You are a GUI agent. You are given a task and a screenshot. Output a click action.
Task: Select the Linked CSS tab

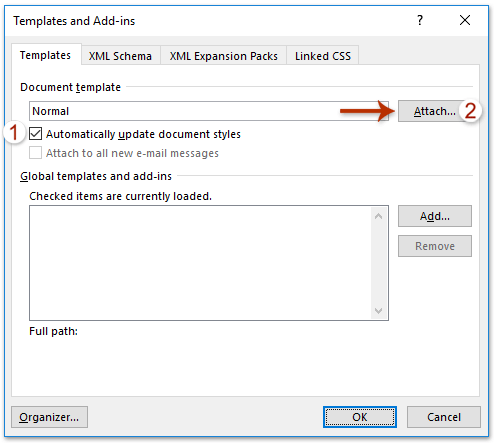pos(323,56)
